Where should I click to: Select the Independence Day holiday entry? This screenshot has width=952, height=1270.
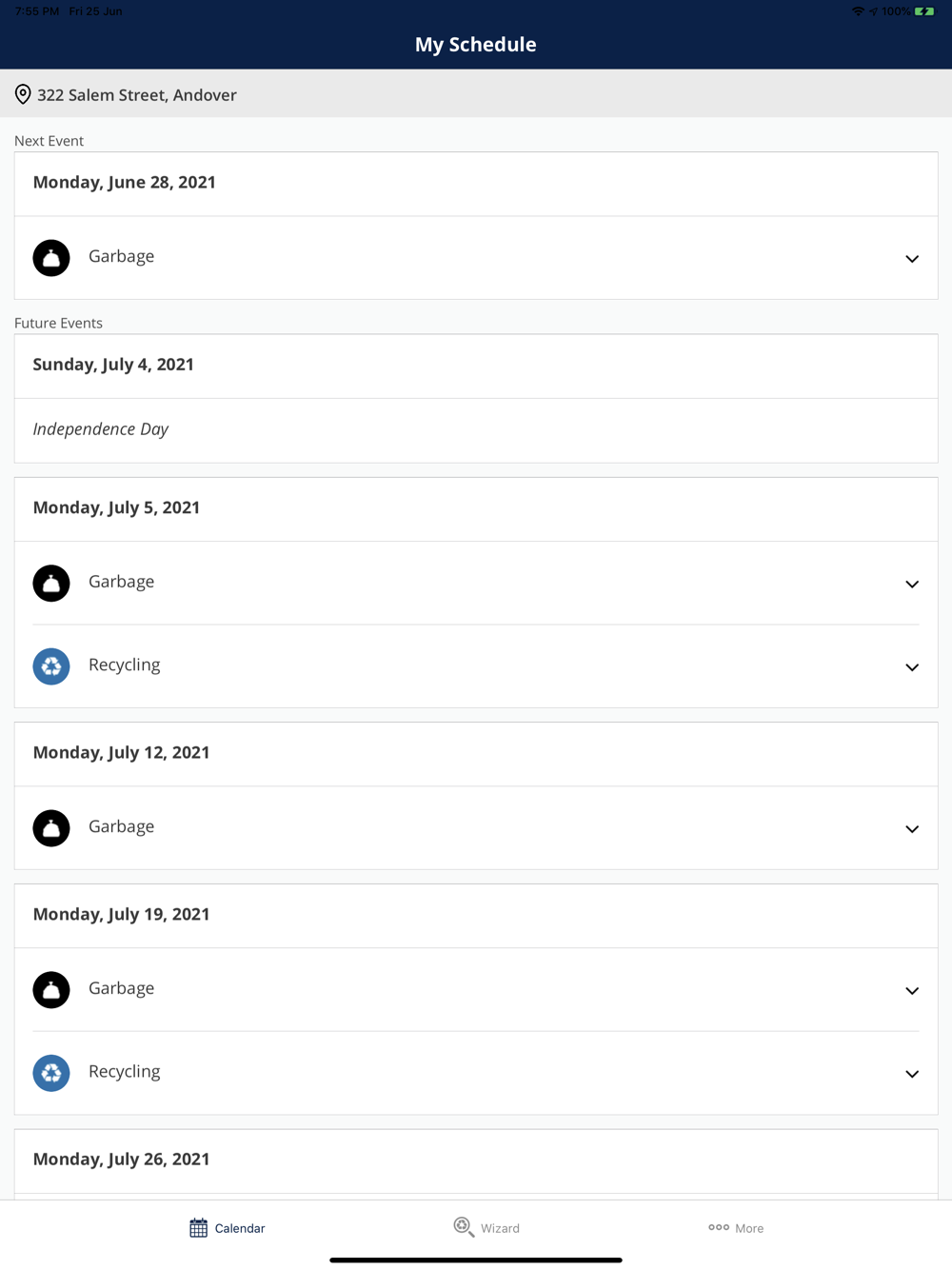(x=101, y=429)
